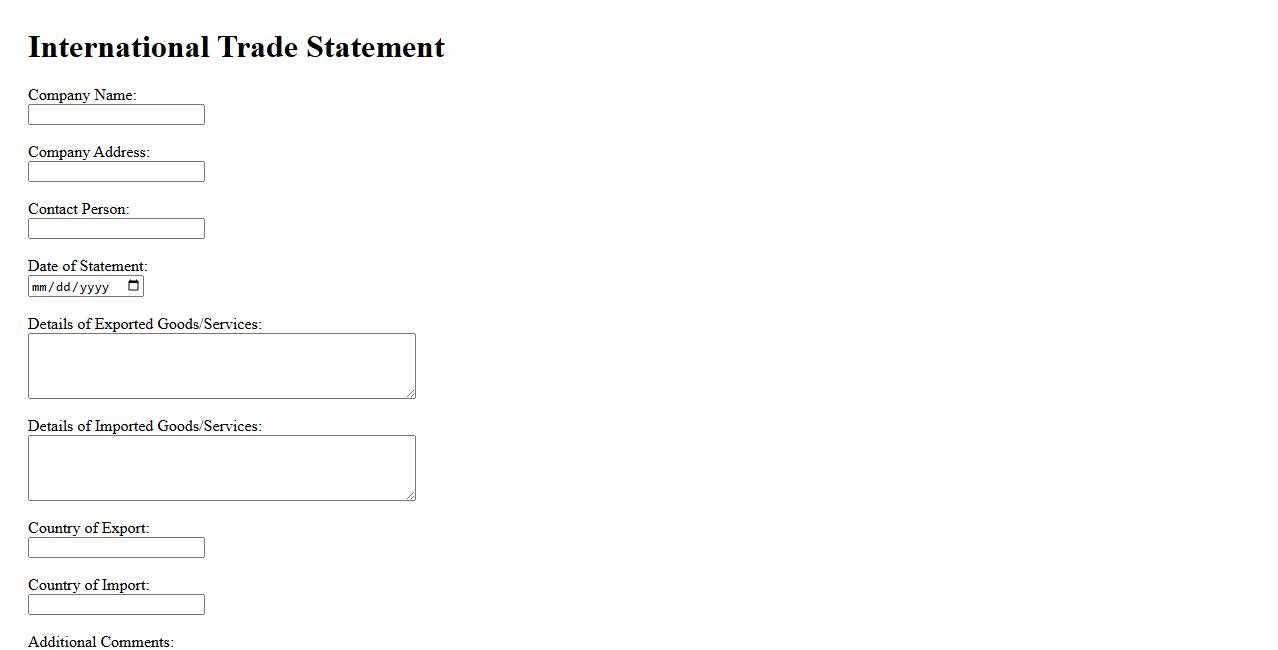Click the year segment of the date field
Viewport: 1278px width, 650px height.
coord(93,288)
